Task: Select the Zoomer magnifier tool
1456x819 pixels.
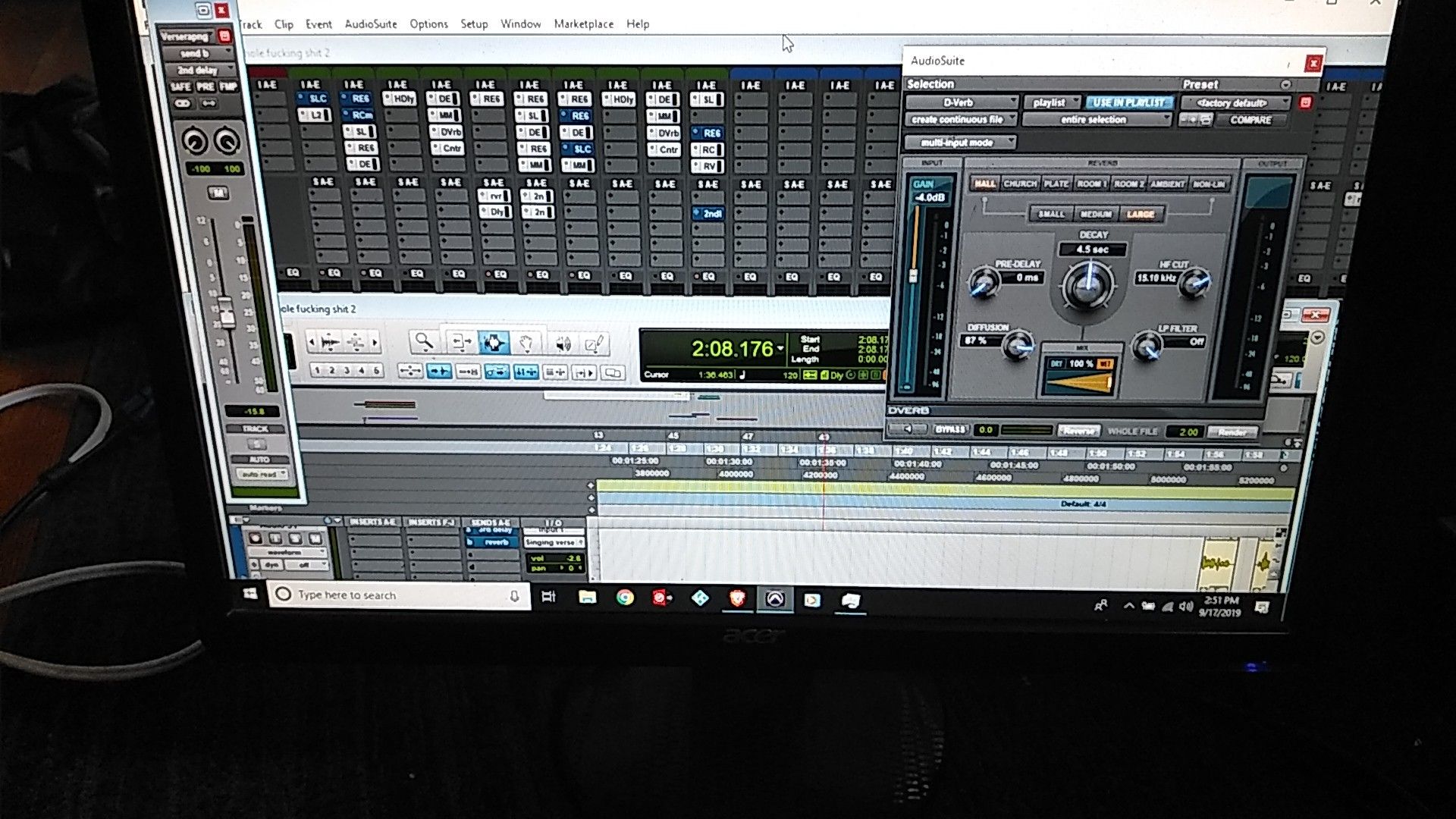Action: (424, 343)
